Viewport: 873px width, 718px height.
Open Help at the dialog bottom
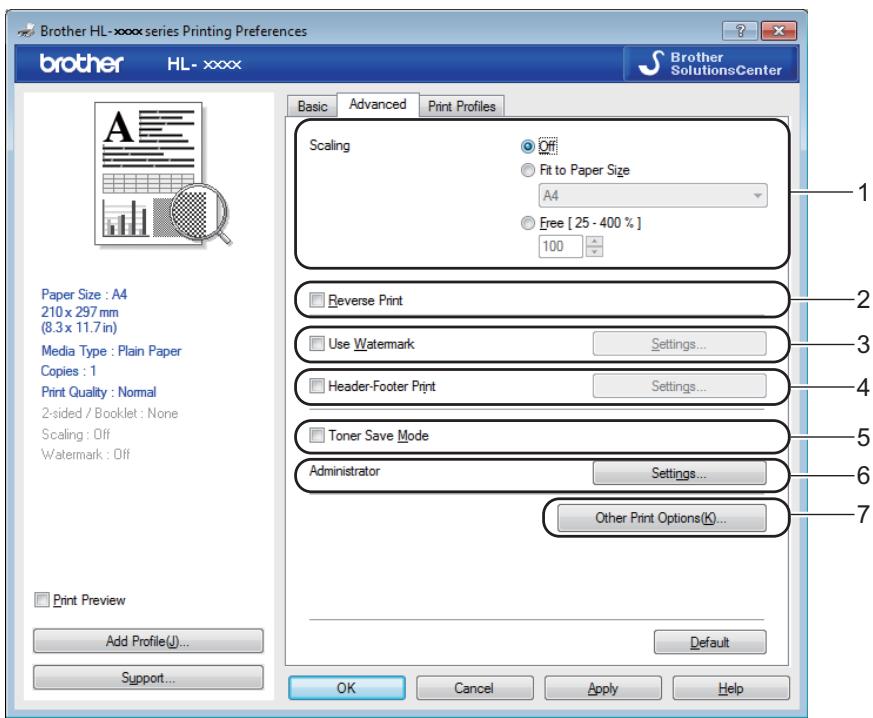click(x=731, y=688)
